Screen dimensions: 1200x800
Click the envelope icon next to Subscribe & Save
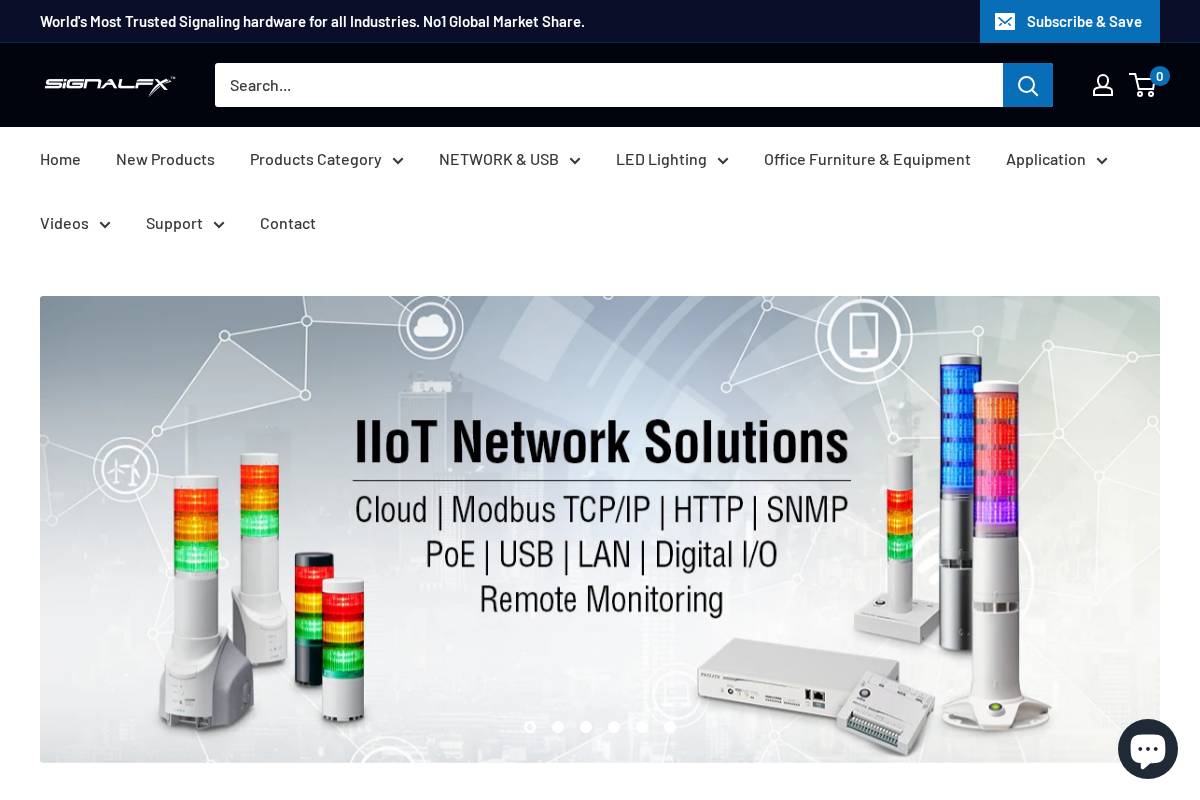1005,21
